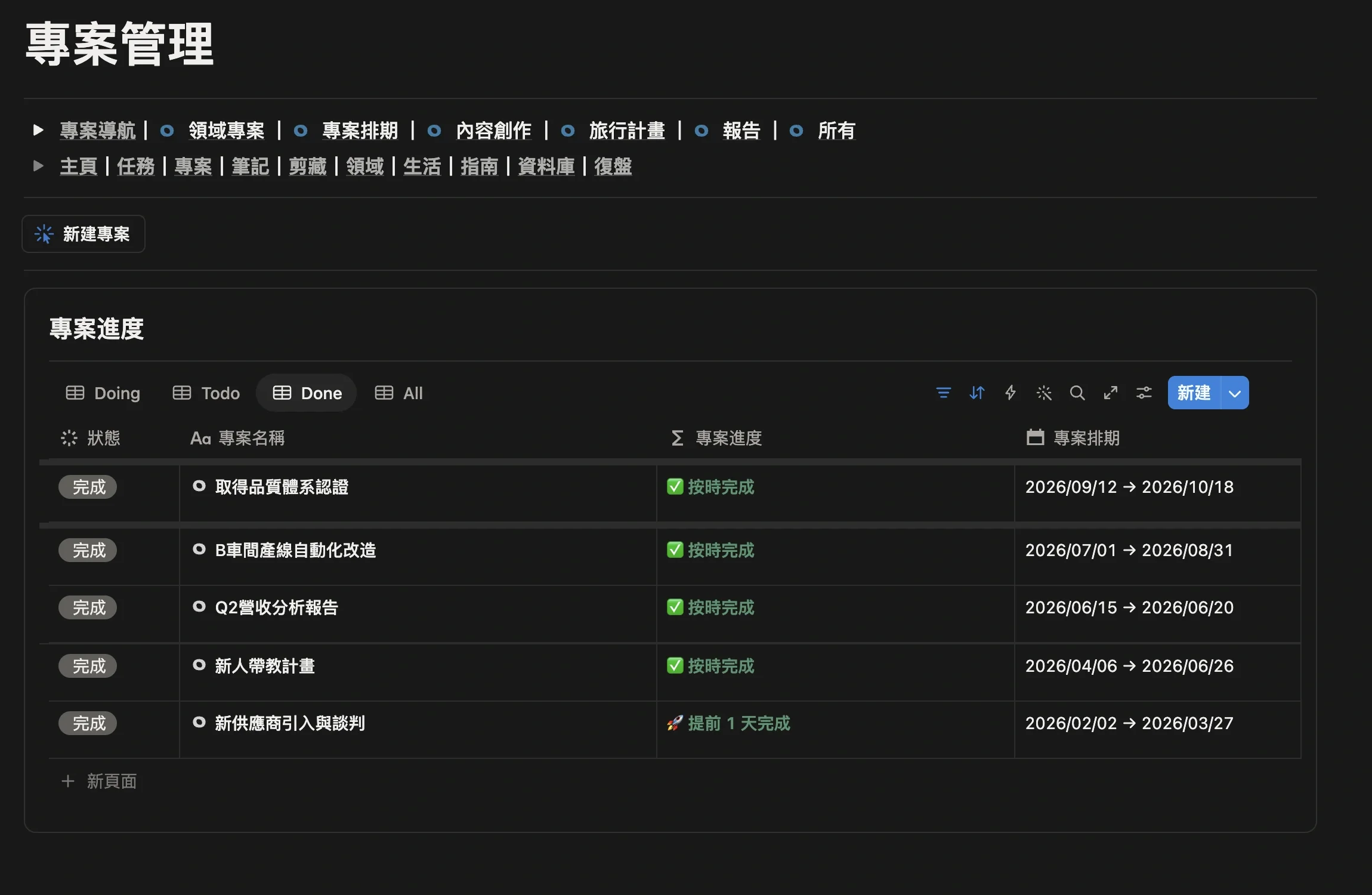Click 提前 1 天完成 progress cell

click(x=835, y=729)
